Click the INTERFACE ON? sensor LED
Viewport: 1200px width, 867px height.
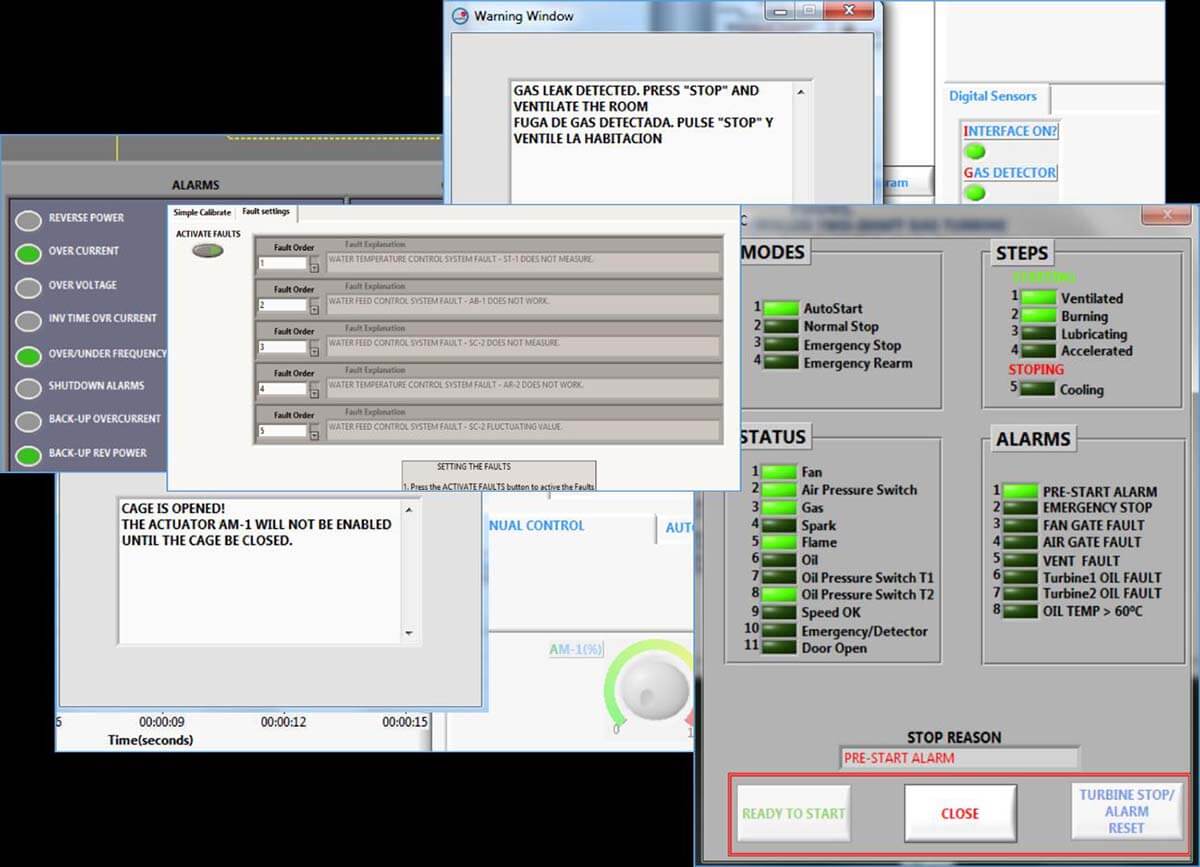click(974, 151)
